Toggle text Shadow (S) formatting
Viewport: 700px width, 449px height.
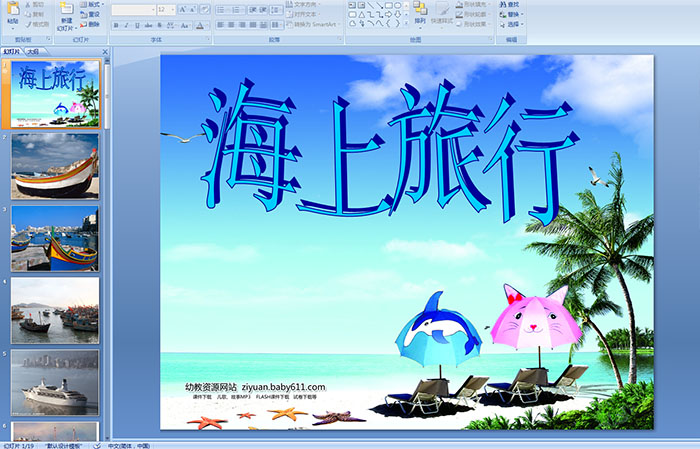(x=159, y=25)
